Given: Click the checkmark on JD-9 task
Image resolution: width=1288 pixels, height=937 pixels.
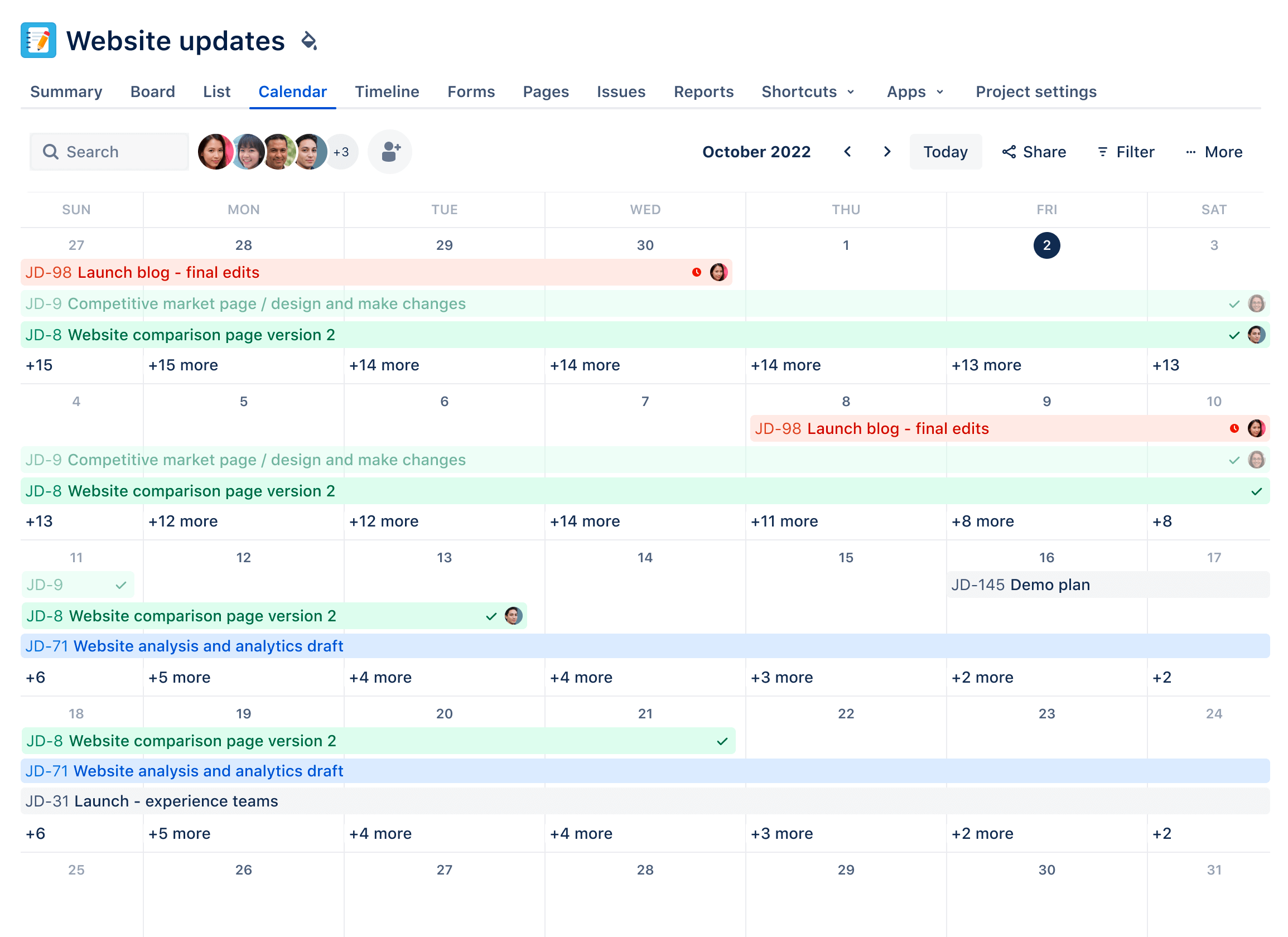Looking at the screenshot, I should tap(121, 585).
